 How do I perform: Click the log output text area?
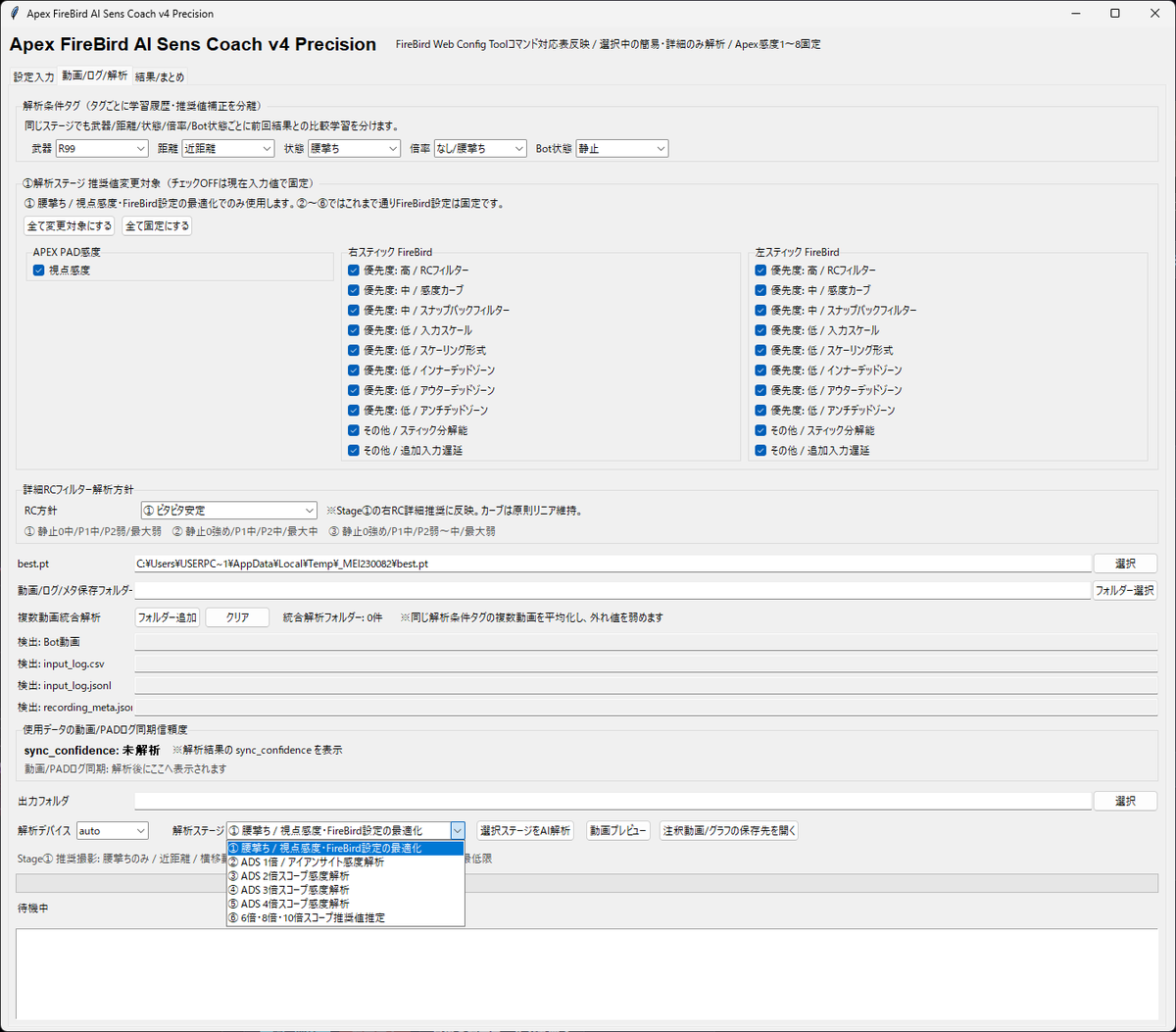pos(587,973)
